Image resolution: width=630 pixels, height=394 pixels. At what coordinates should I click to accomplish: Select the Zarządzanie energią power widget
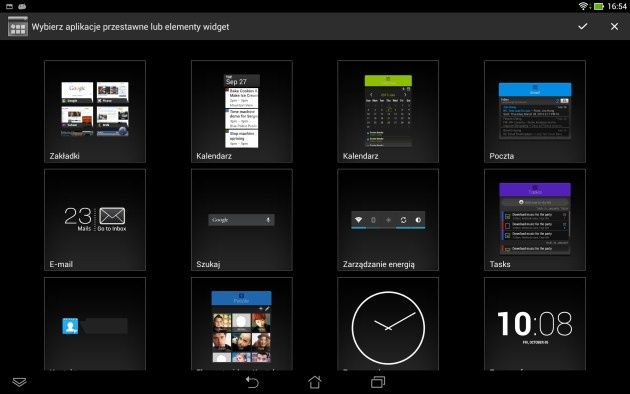pyautogui.click(x=388, y=220)
